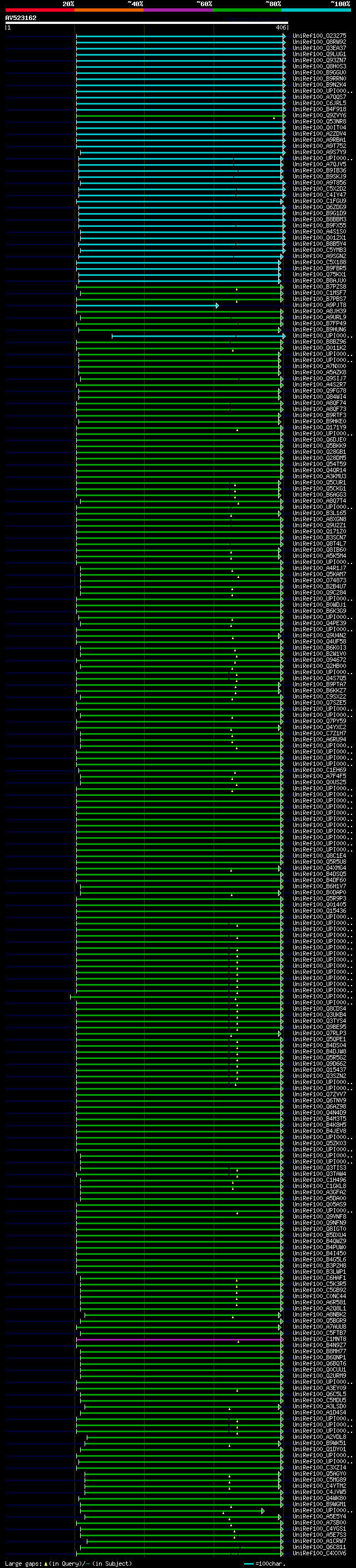Image resolution: width=356 pixels, height=1568 pixels.
Task: Select the UniRef100_Q84WI4 label
Action: (x=319, y=397)
